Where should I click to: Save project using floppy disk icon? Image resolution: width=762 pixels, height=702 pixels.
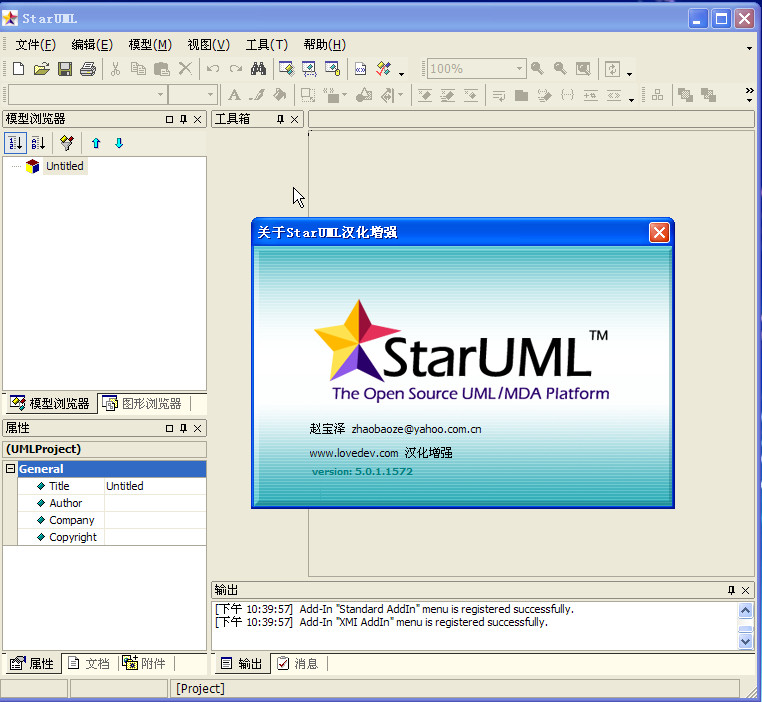[64, 69]
